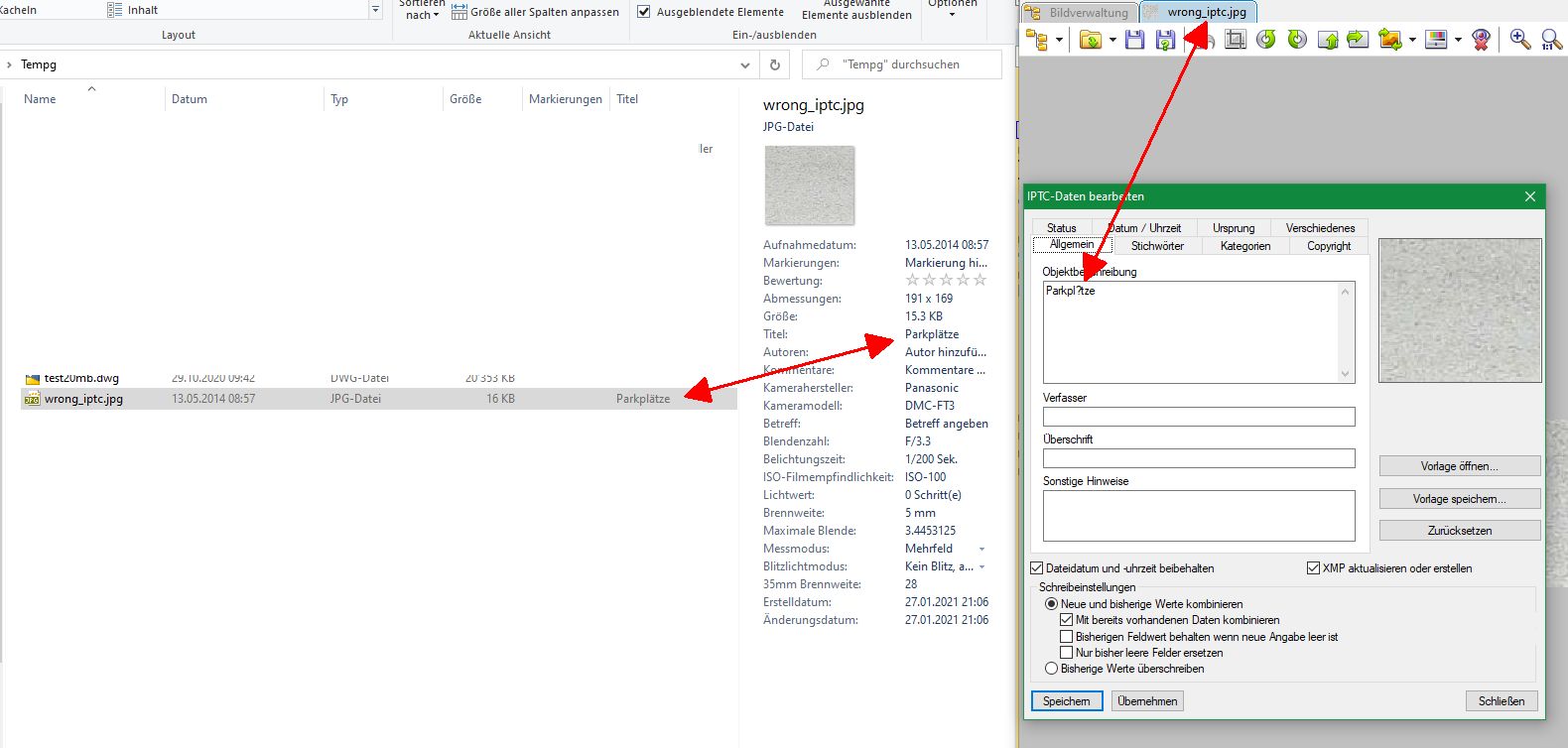Save the image with the floppy disk icon
The width and height of the screenshot is (1568, 748).
[1135, 40]
